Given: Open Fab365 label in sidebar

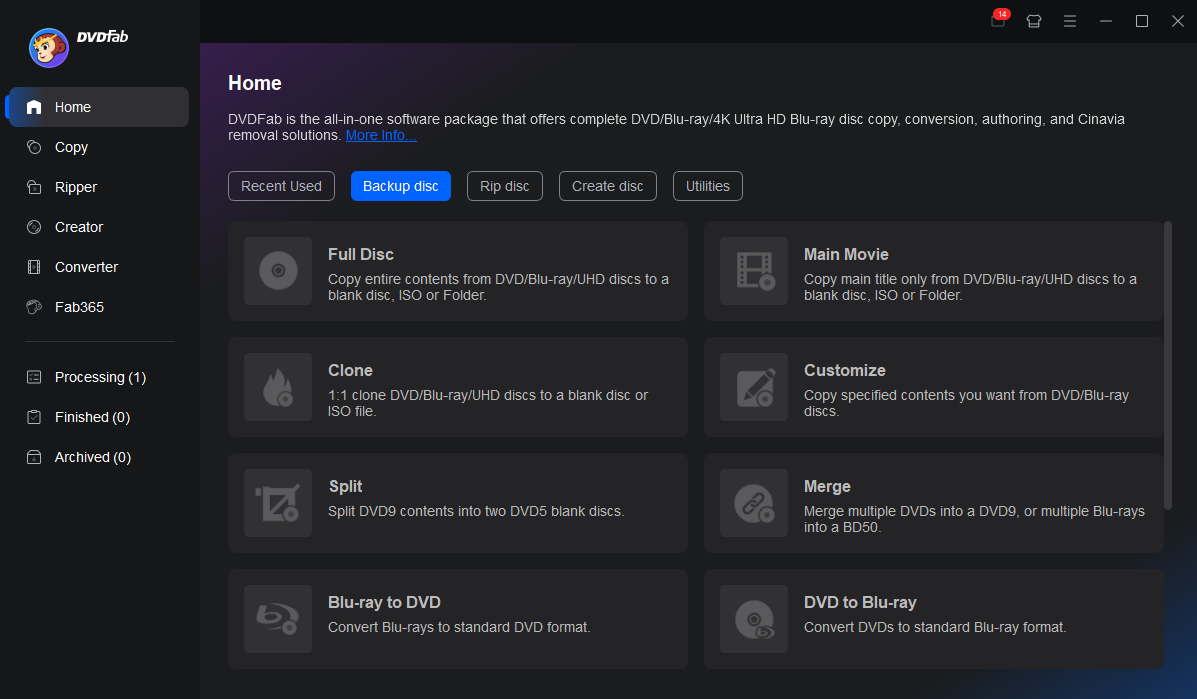Looking at the screenshot, I should [x=79, y=307].
